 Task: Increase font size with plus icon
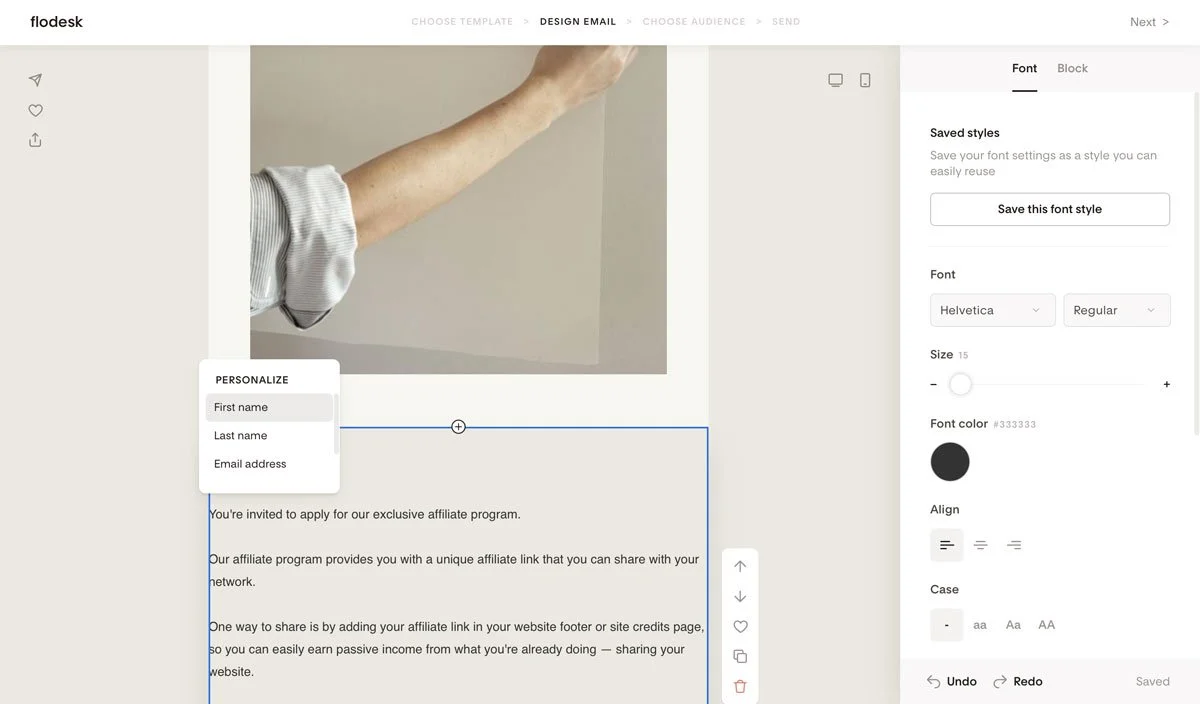coord(1166,384)
